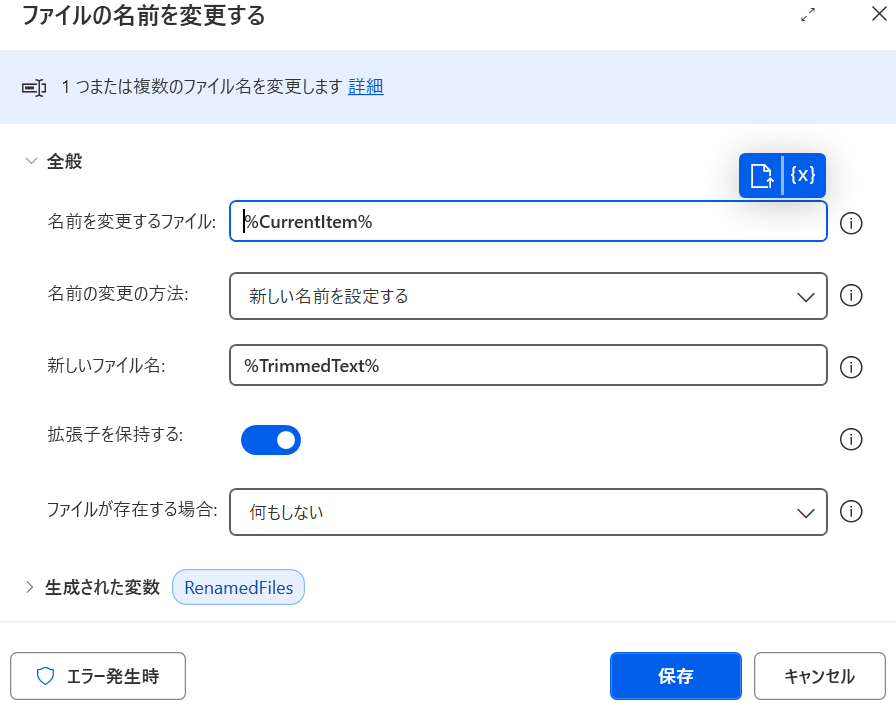Expand the dialog with the resize arrows icon

click(807, 15)
